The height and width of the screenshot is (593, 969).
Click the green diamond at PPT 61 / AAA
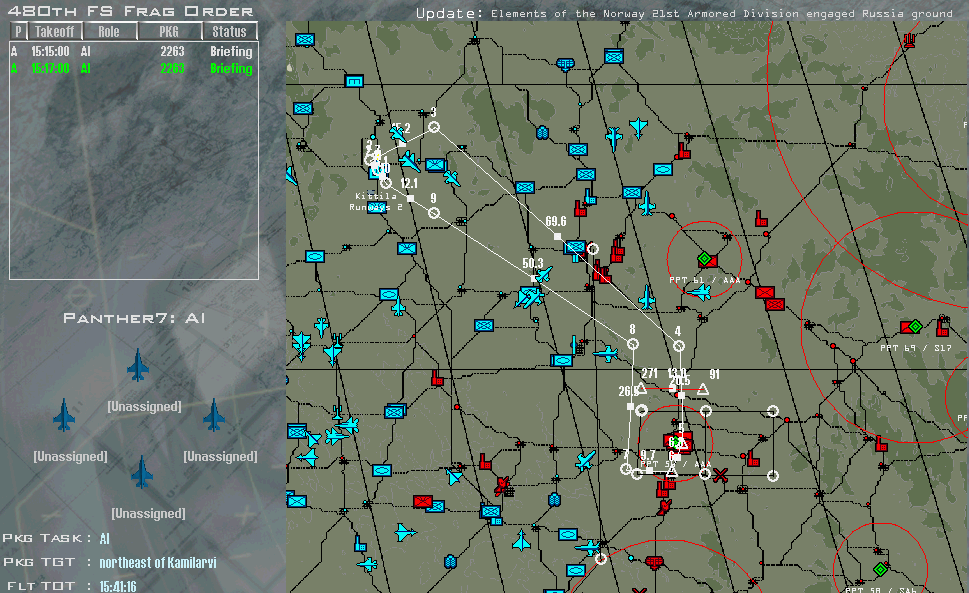pyautogui.click(x=704, y=258)
